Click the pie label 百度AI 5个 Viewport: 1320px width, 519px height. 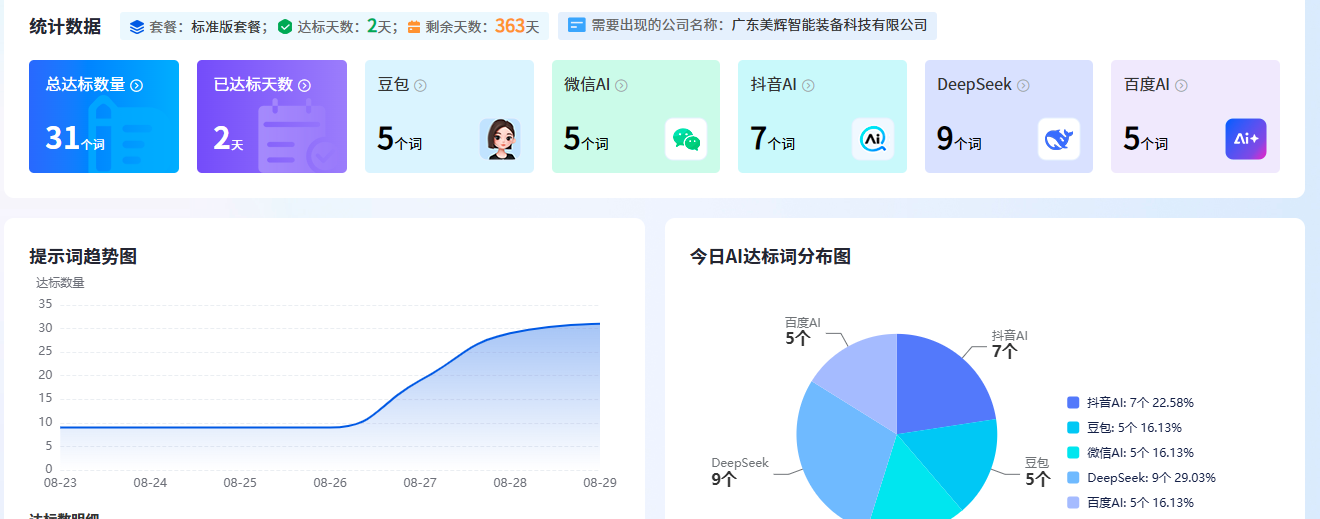[803, 331]
